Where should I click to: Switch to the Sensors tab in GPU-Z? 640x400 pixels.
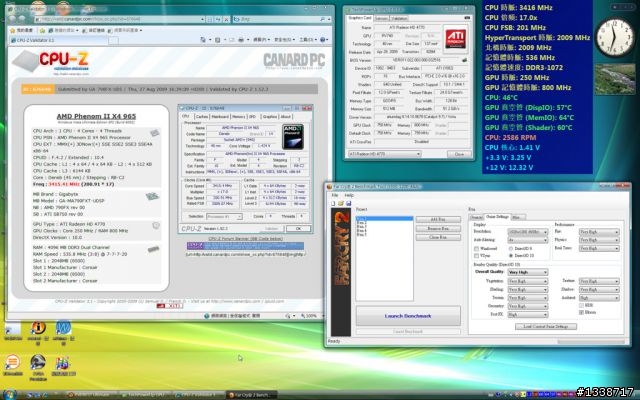pos(381,18)
